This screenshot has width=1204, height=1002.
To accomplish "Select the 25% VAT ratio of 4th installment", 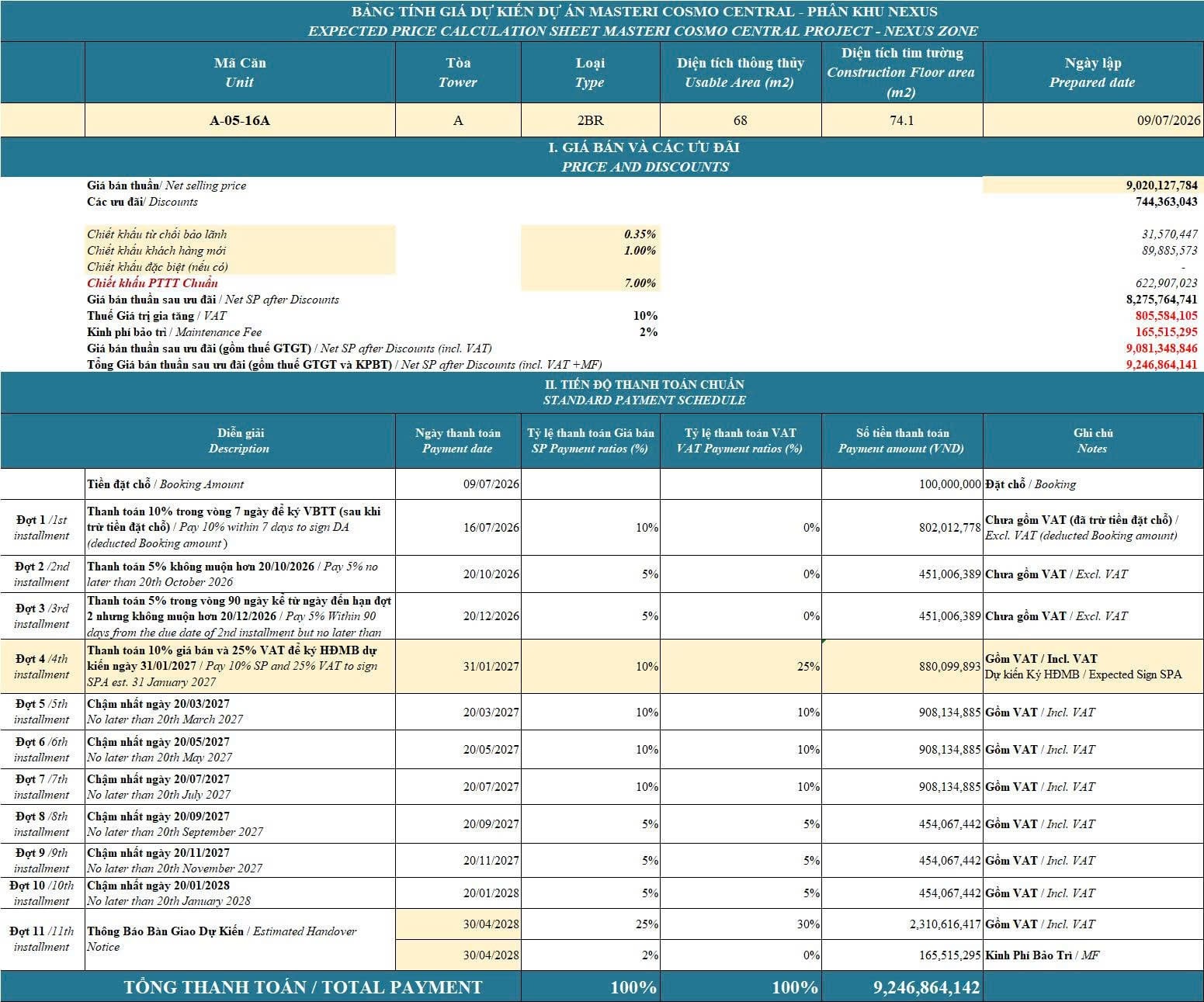I will 808,667.
